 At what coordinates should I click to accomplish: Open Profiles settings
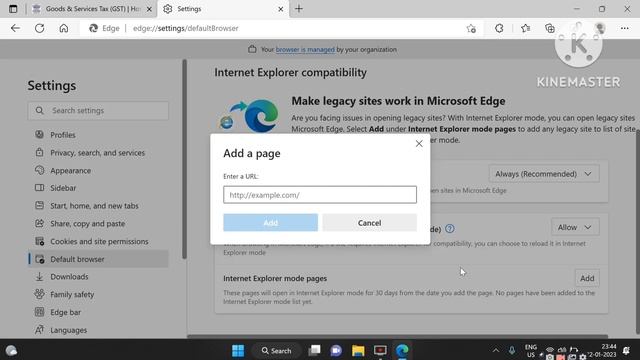point(98,135)
